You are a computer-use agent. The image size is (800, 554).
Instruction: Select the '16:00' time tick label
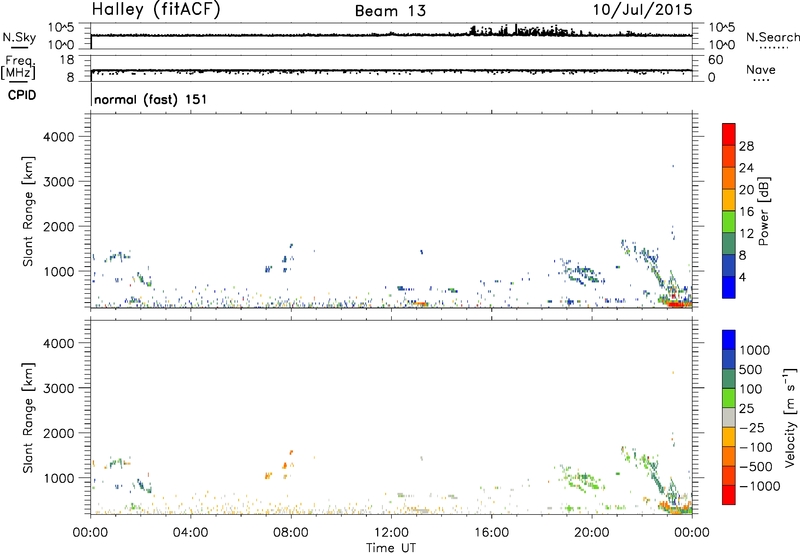(x=491, y=533)
